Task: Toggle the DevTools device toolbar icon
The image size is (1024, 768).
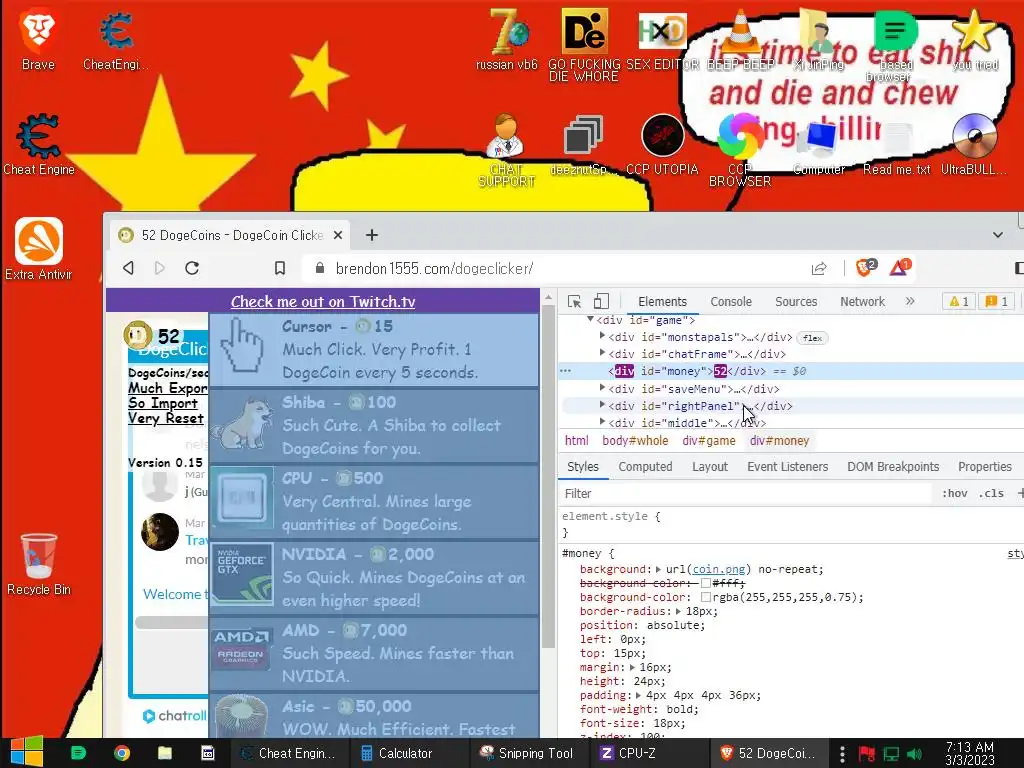Action: tap(601, 301)
